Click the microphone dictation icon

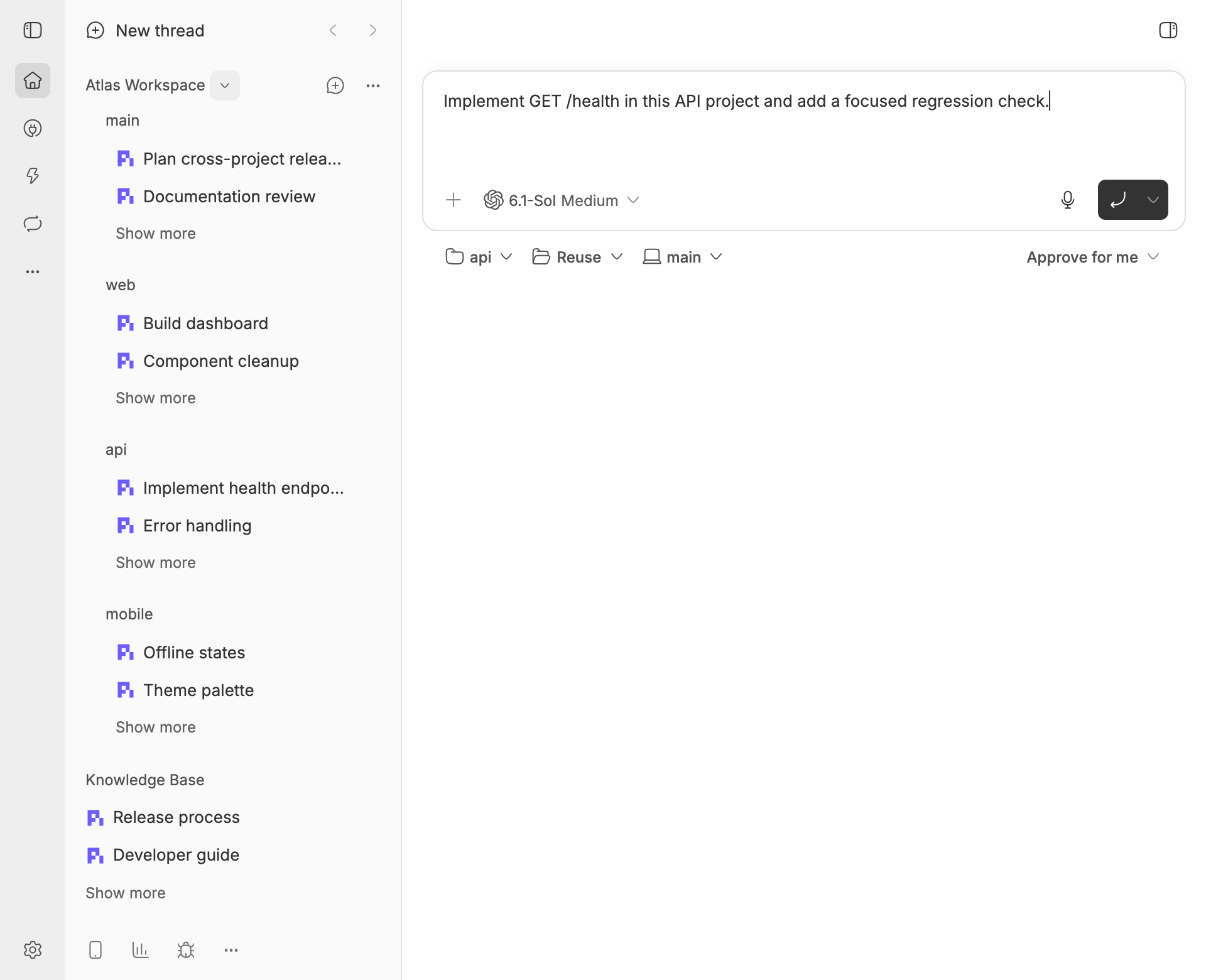point(1068,200)
